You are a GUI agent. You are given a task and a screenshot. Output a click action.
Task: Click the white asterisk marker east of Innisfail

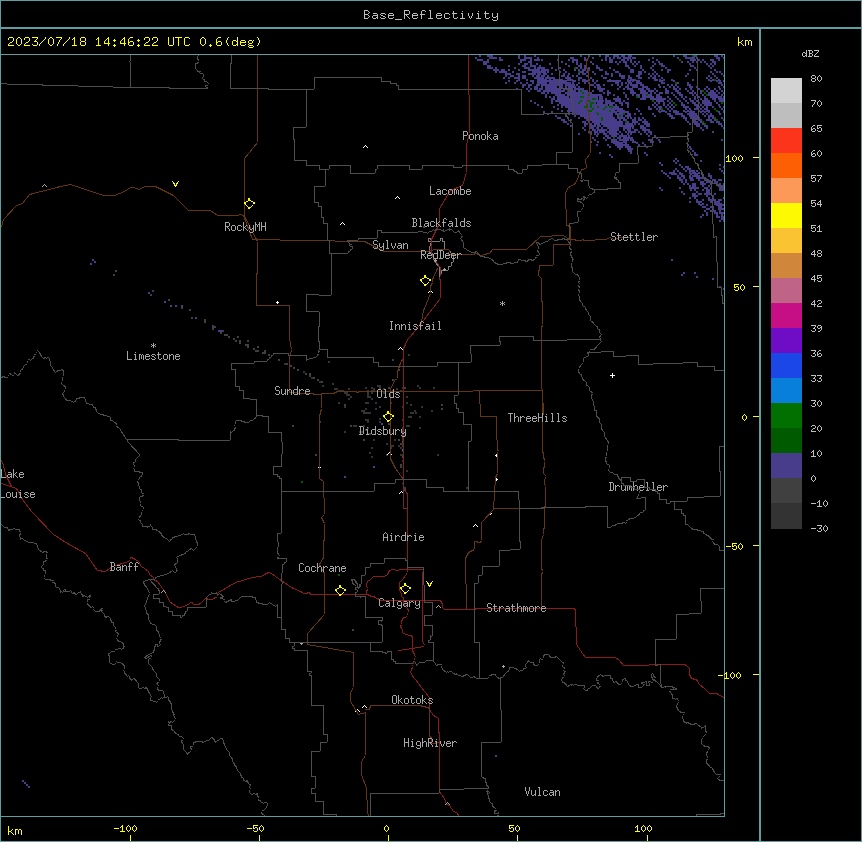[x=502, y=303]
